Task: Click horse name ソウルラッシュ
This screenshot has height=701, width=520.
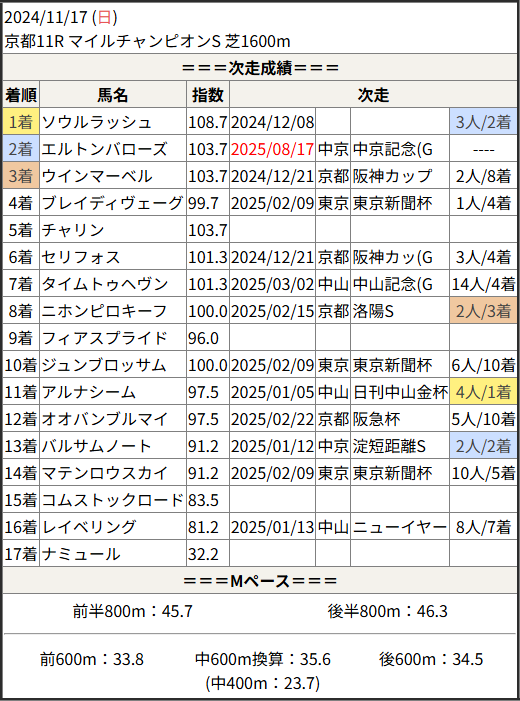Action: pos(96,122)
